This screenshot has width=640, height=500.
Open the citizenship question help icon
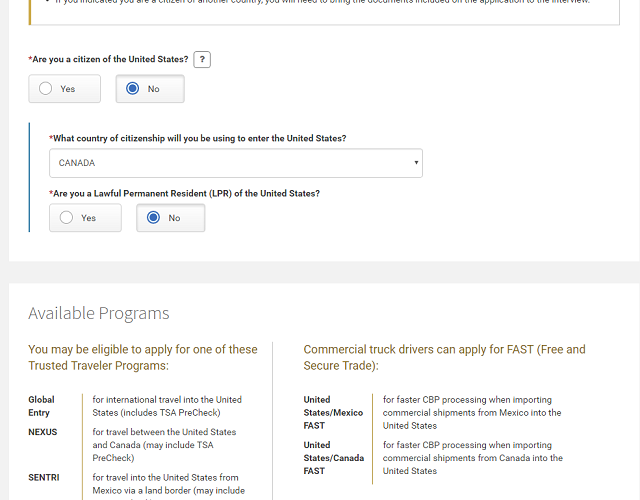[202, 60]
